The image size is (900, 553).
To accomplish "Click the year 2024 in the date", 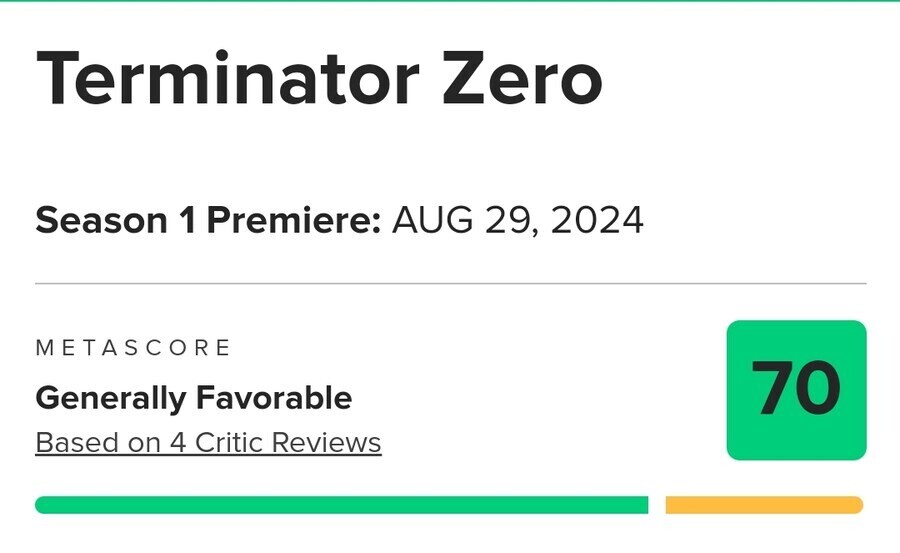I will coord(596,220).
